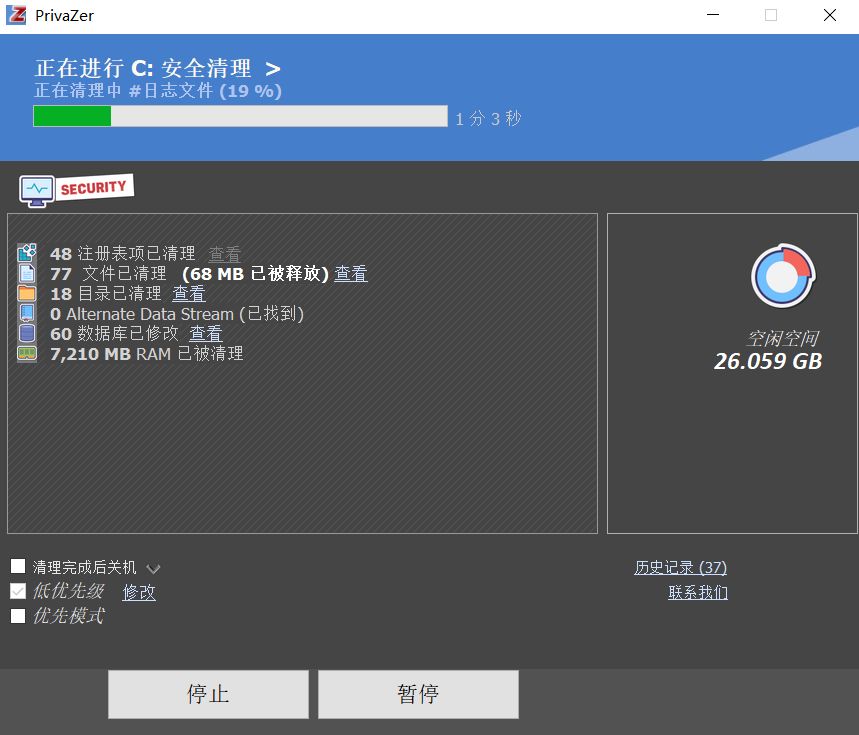Click the database icon for 数据库已修改
The image size is (859, 735).
[27, 333]
